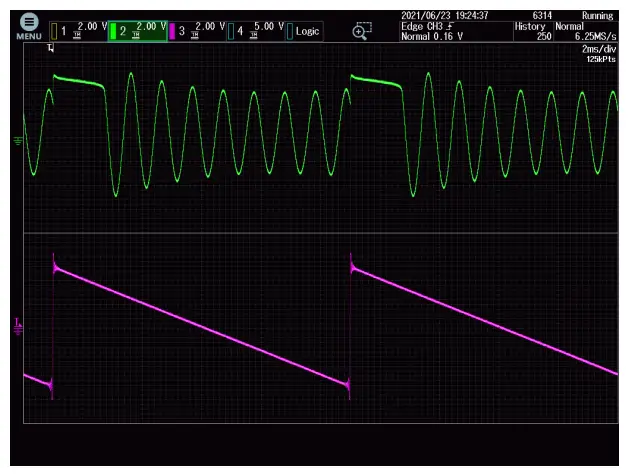Select channel 3 magenta tab
Image resolution: width=632 pixels, height=474 pixels.
click(x=197, y=31)
